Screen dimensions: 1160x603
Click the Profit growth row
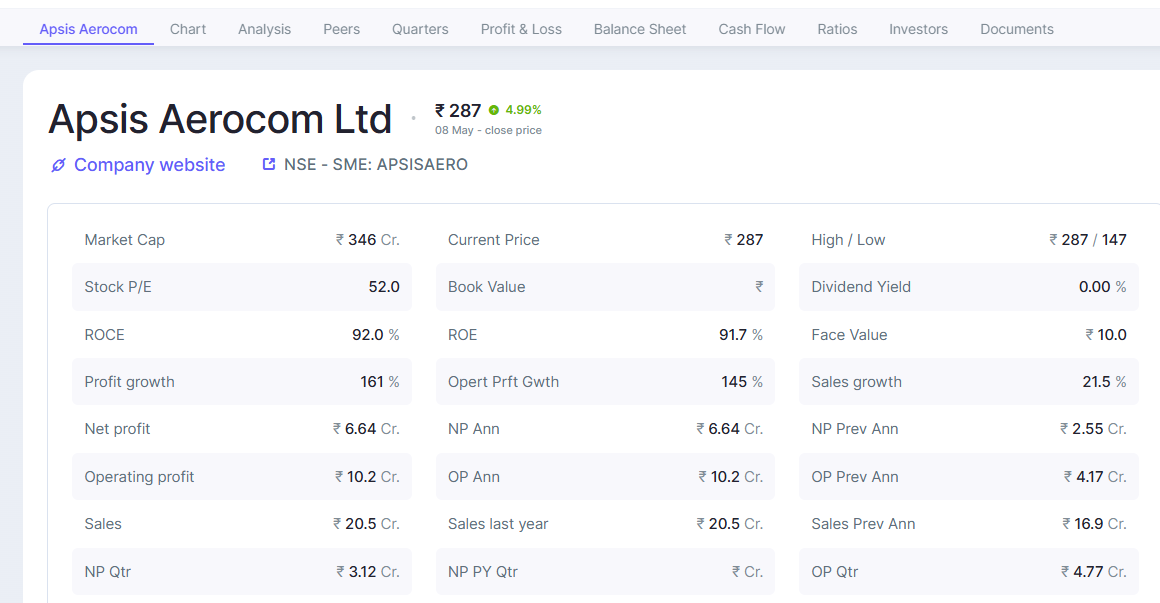(x=242, y=382)
